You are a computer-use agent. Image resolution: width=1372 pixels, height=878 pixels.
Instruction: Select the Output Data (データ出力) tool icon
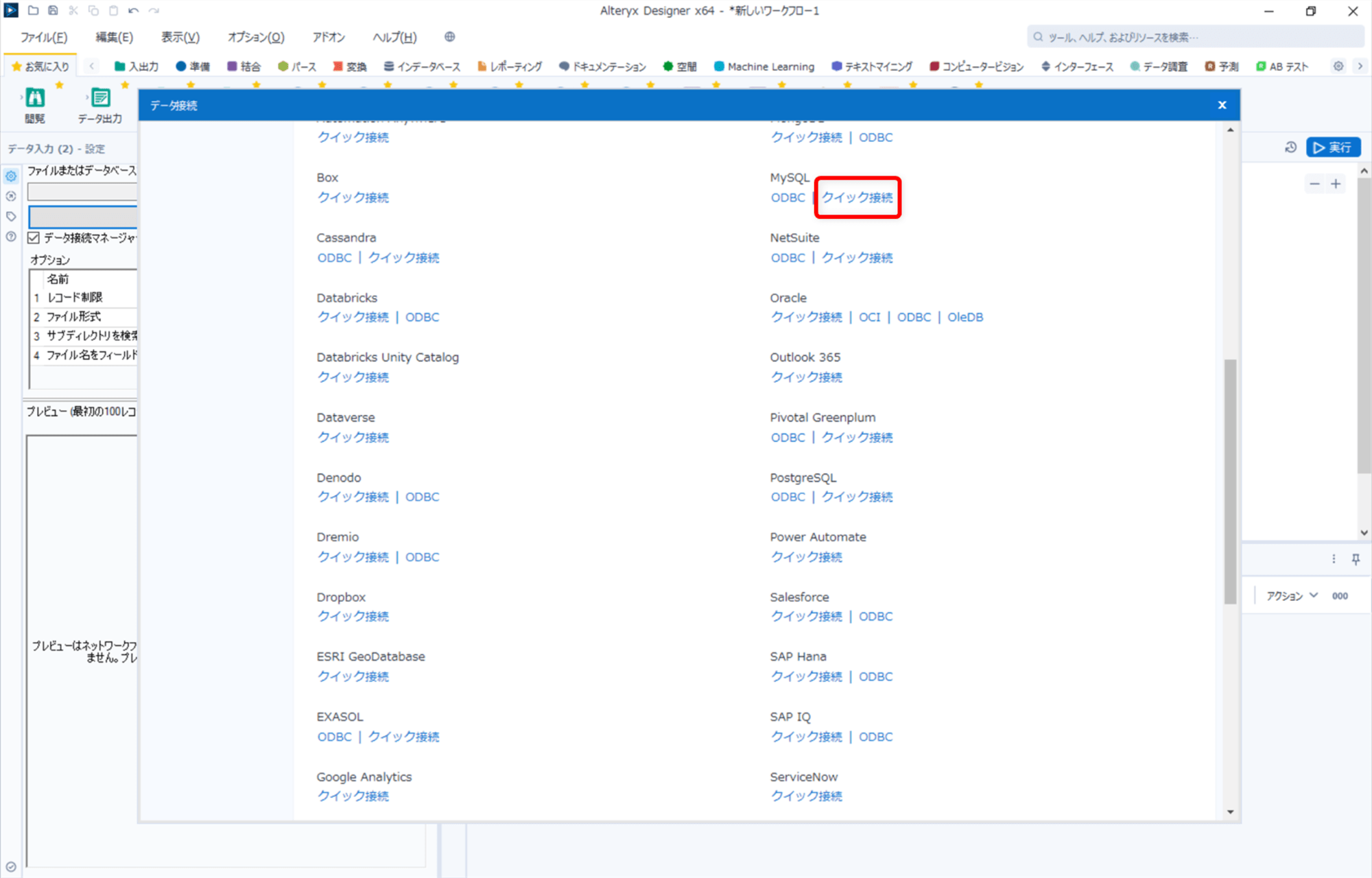100,98
